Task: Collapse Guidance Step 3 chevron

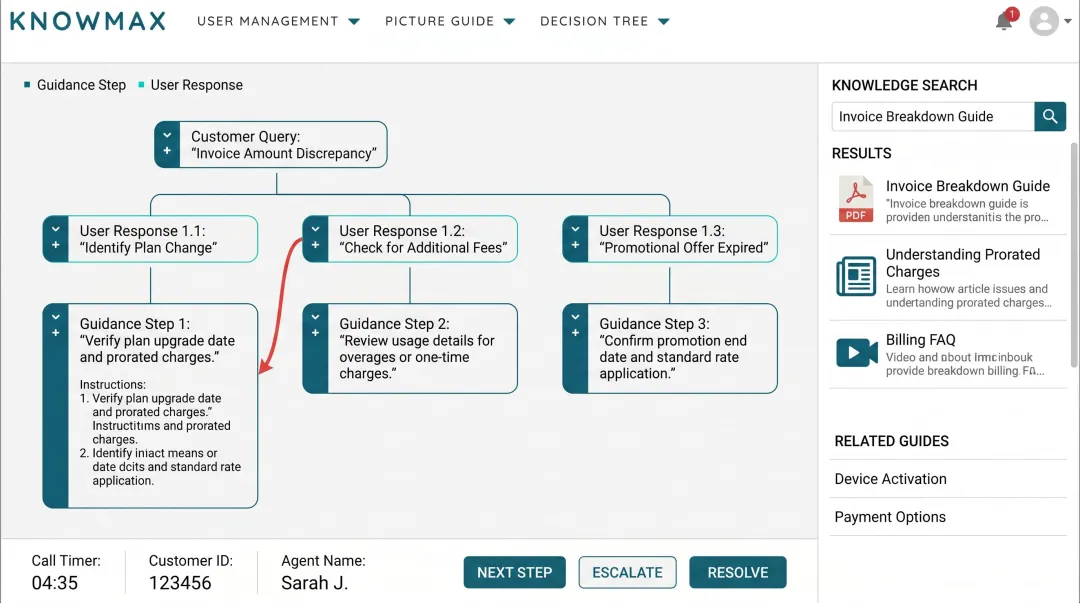Action: tap(575, 318)
